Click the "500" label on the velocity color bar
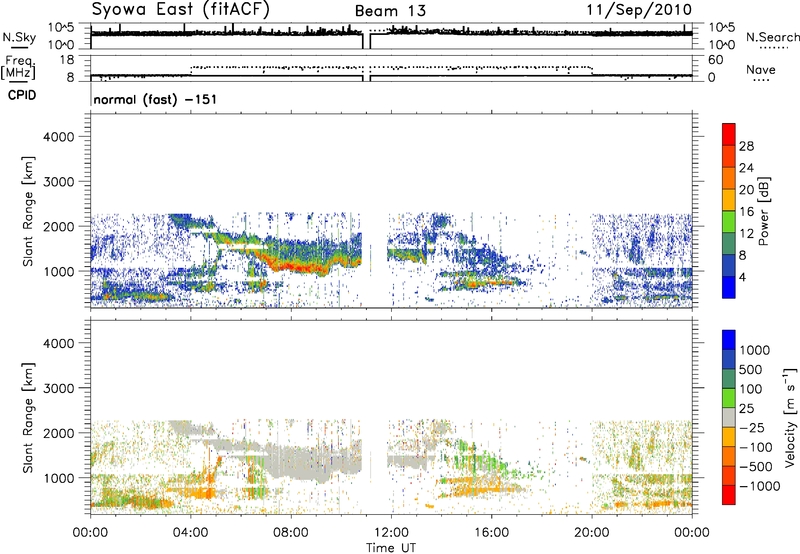The width and height of the screenshot is (800, 554). coord(753,370)
